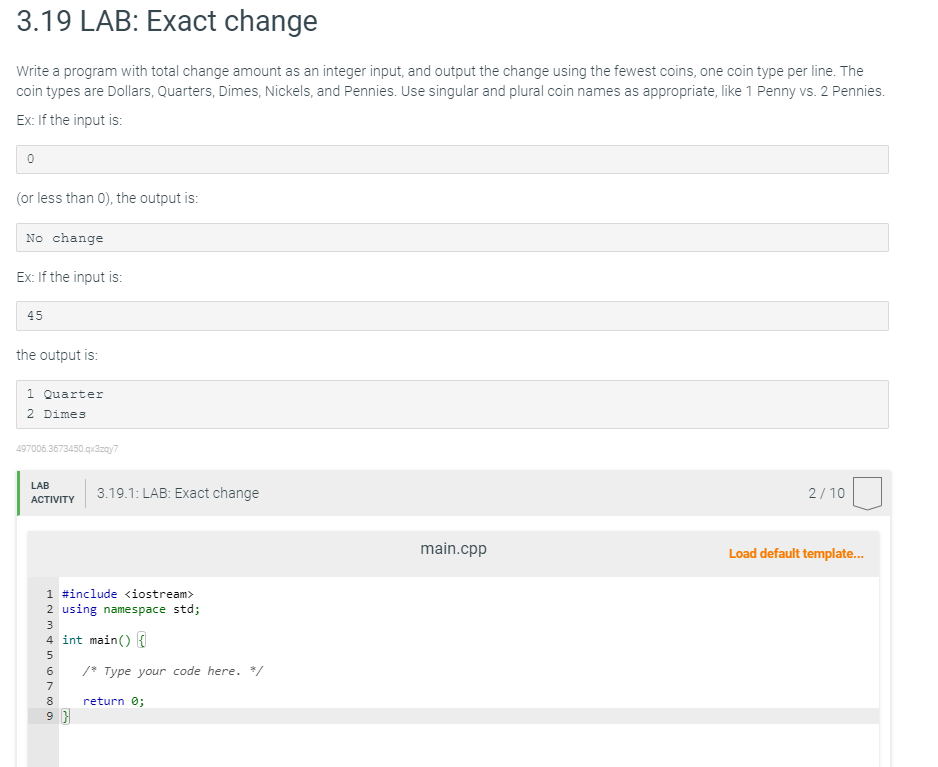
Task: Select the main.cpp file tab
Action: (x=453, y=548)
